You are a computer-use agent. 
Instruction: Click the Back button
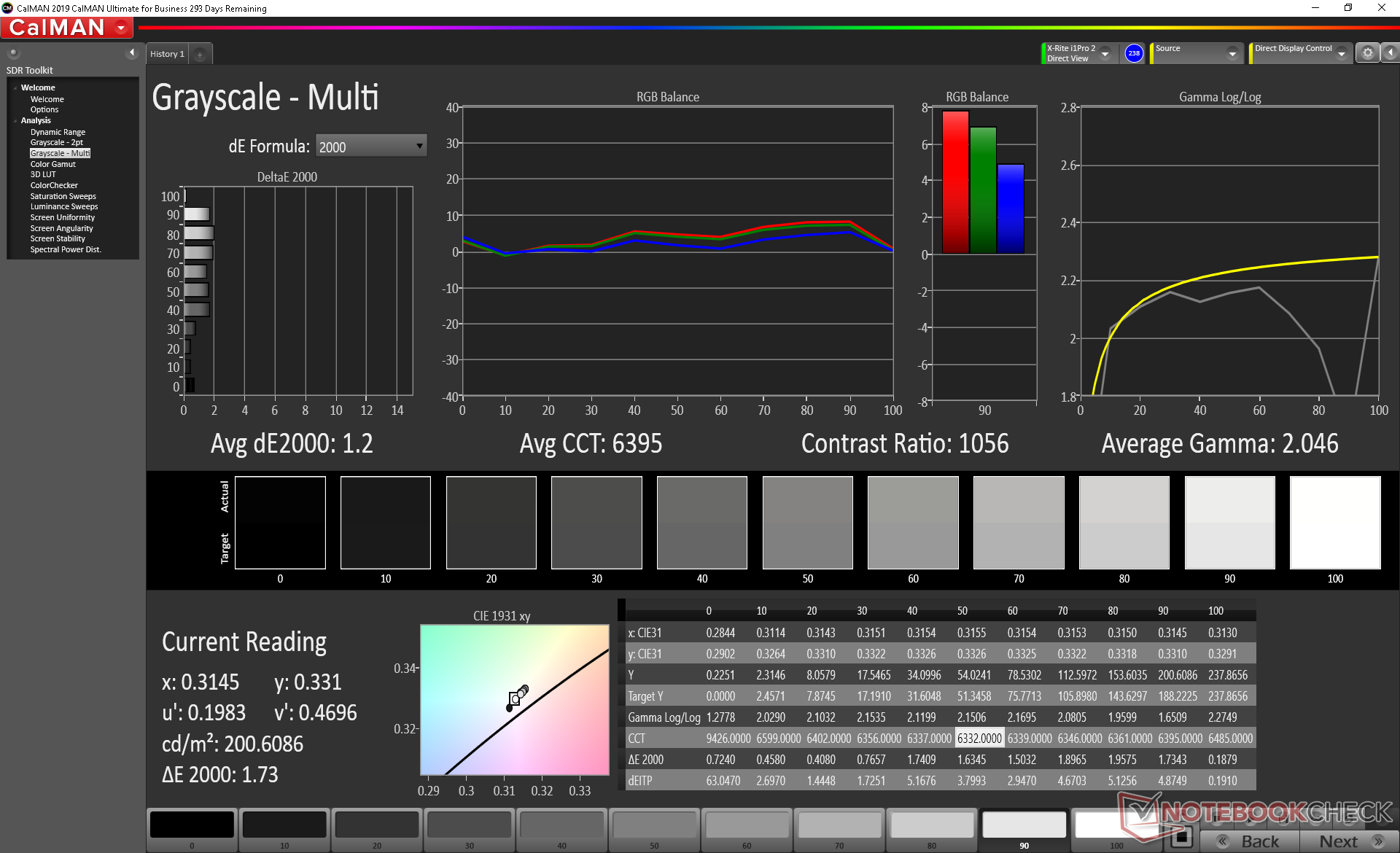point(1250,841)
